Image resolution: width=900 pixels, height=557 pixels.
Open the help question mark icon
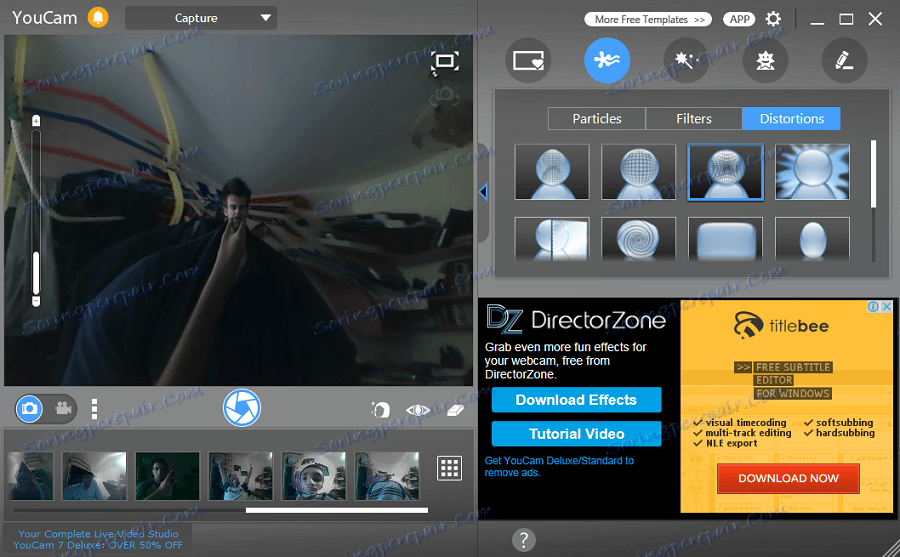coord(523,540)
